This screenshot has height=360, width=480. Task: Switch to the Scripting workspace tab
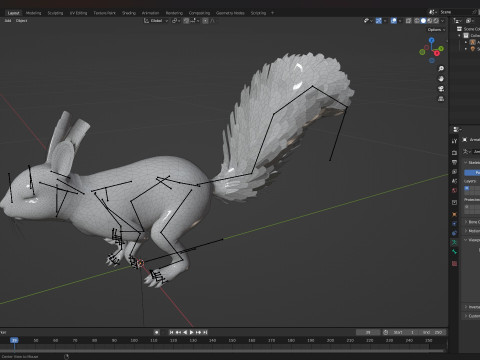coord(258,13)
